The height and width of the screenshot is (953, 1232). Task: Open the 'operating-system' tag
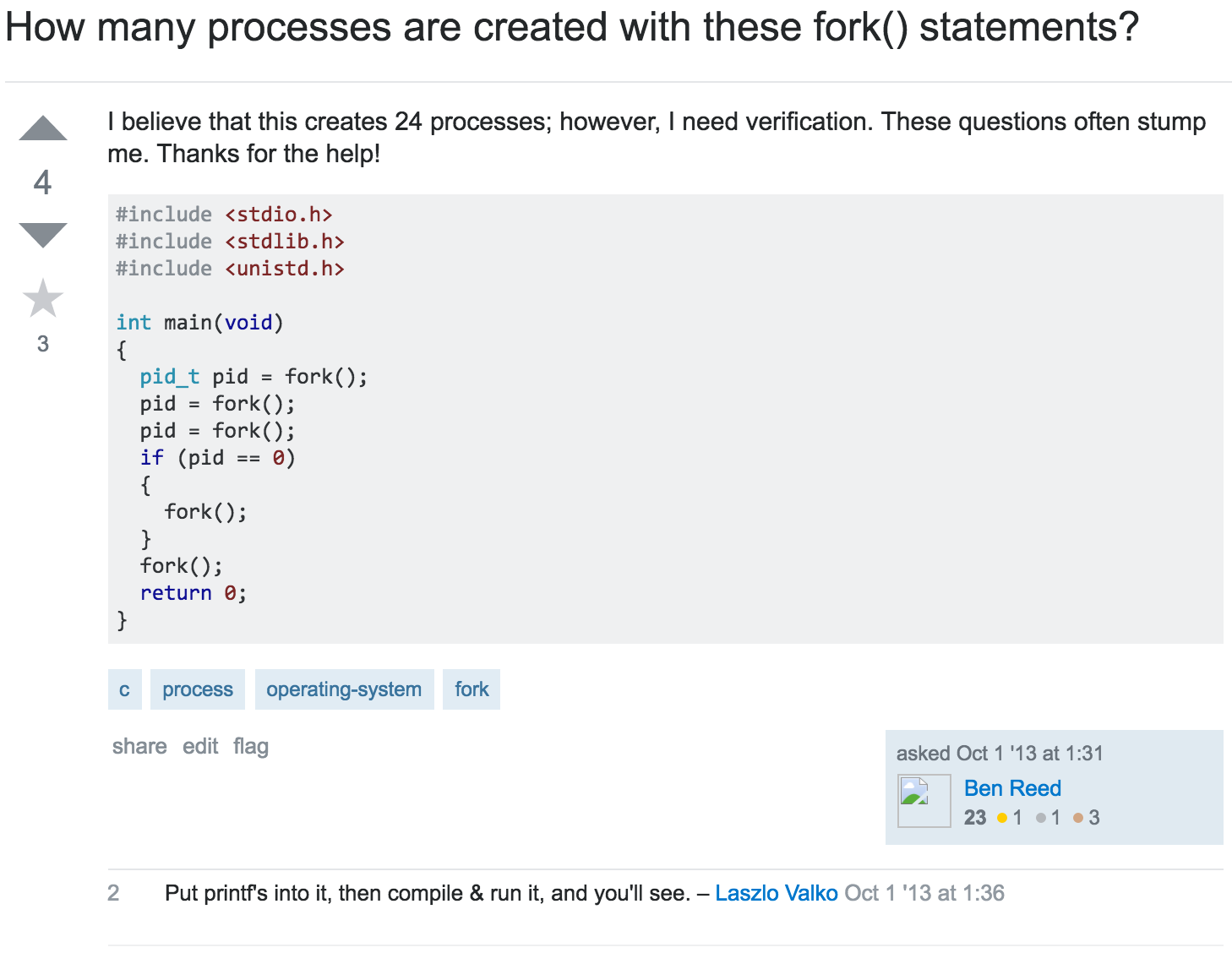344,689
